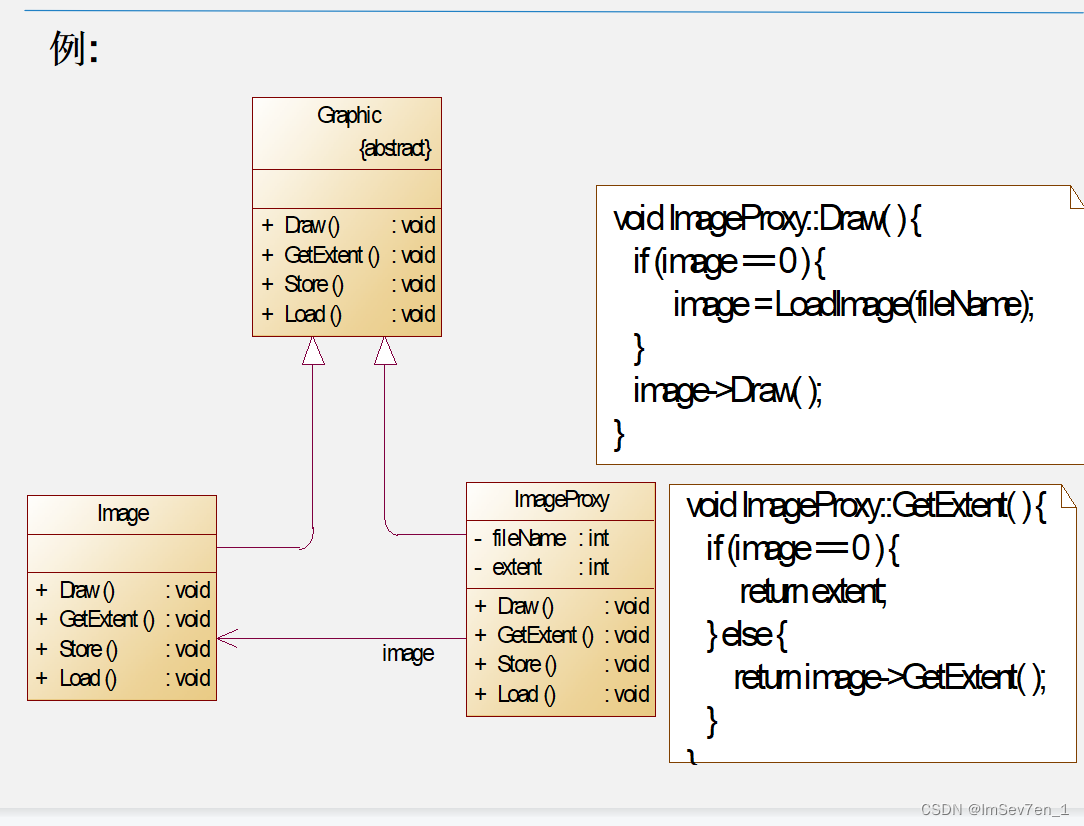This screenshot has width=1084, height=826.
Task: Click the inheritance triangle from ImageProxy line
Action: (385, 350)
